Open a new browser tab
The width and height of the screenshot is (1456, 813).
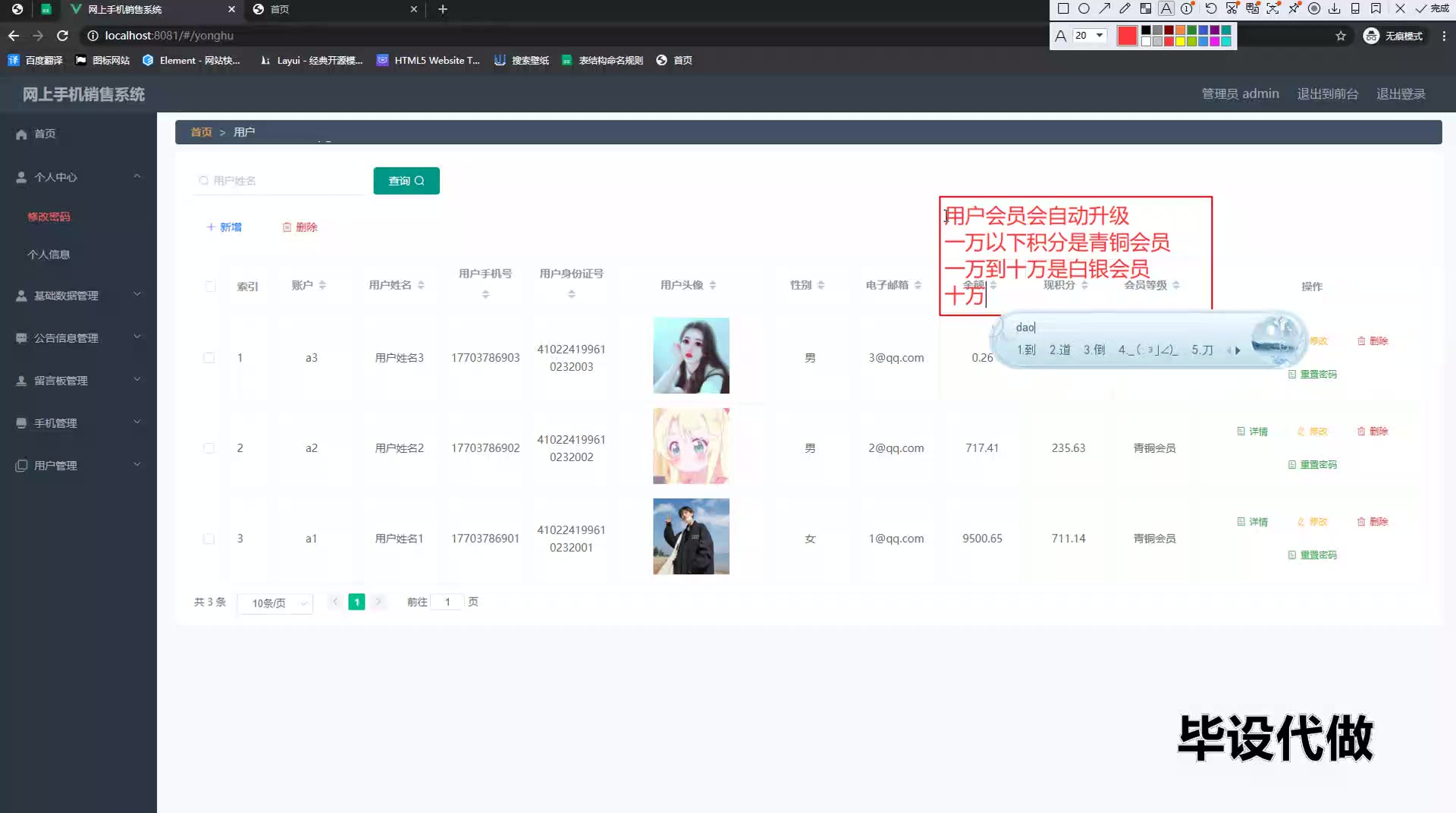pos(443,9)
